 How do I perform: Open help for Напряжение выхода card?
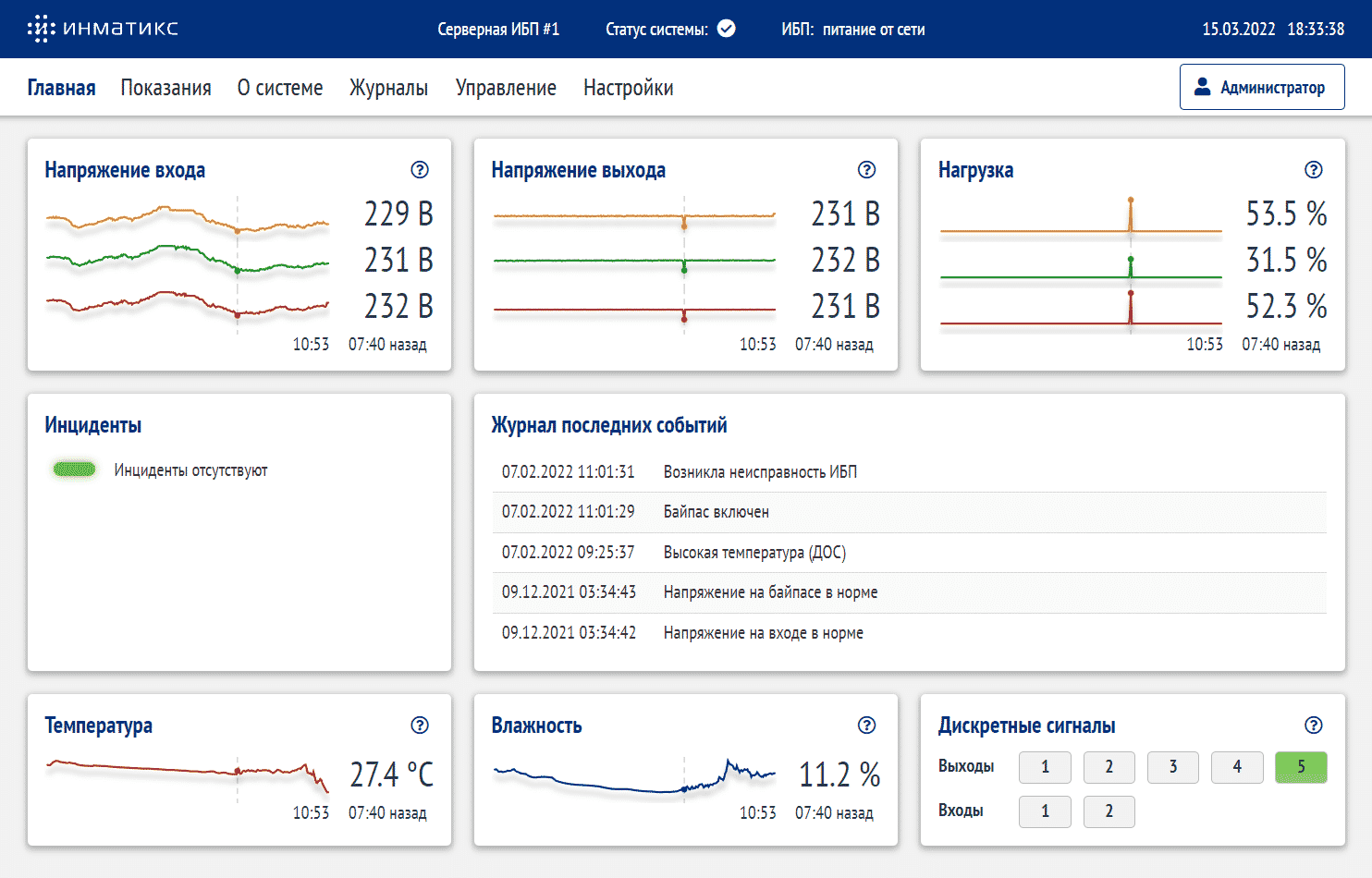click(866, 170)
